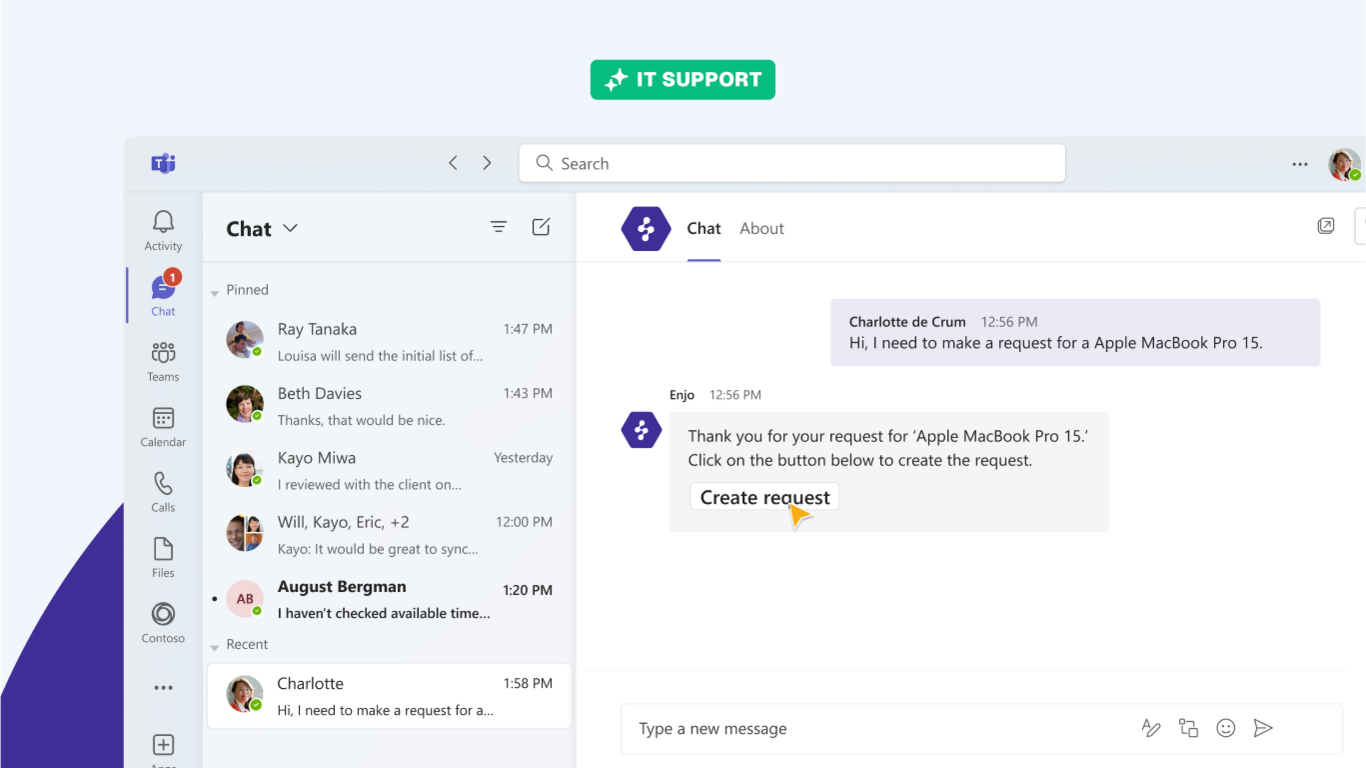Expand the Chat title dropdown chevron
This screenshot has height=768, width=1366.
click(290, 228)
